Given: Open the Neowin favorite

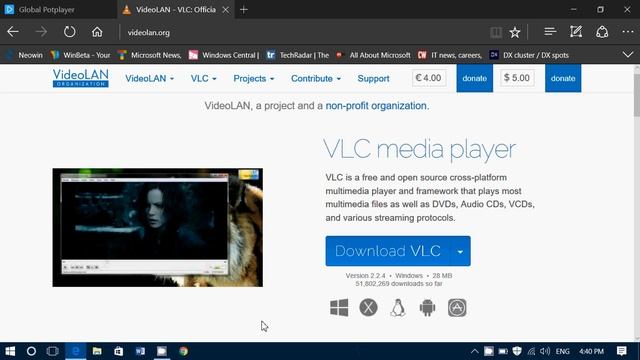Looking at the screenshot, I should 24,55.
